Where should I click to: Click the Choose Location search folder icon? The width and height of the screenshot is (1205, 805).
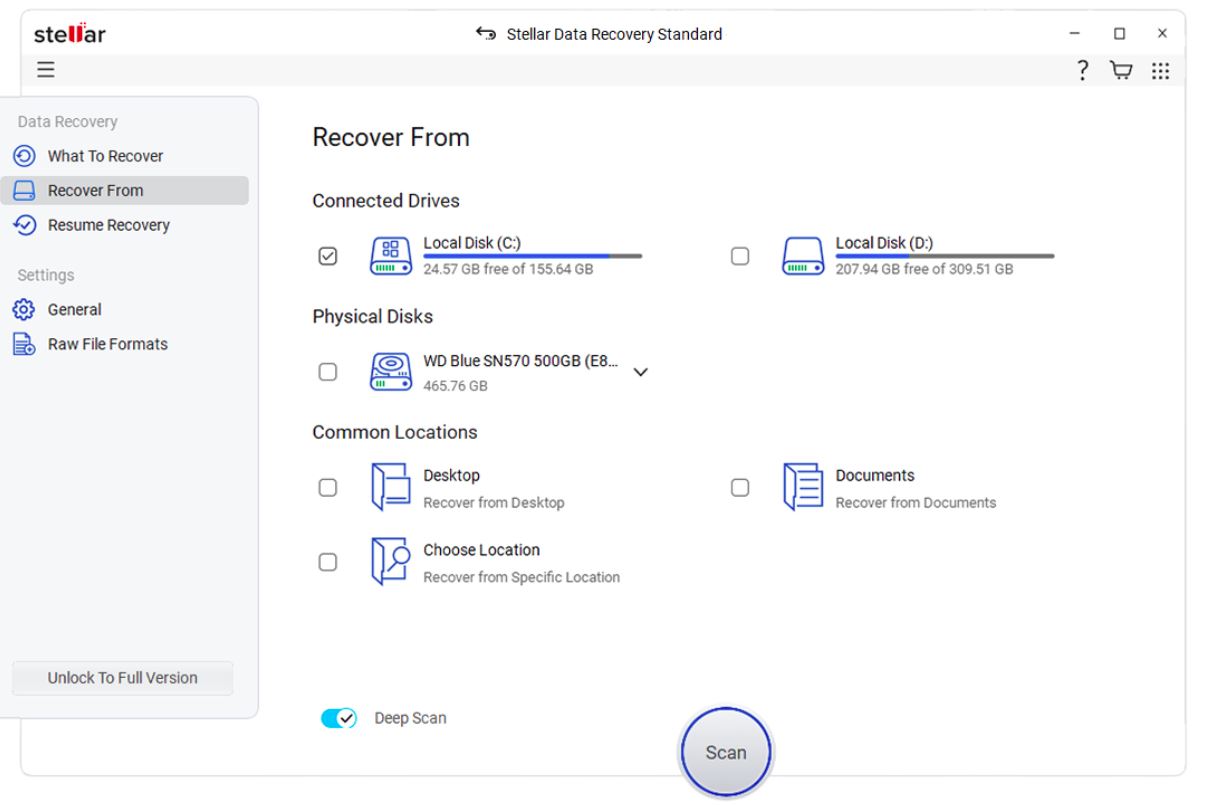[x=391, y=561]
